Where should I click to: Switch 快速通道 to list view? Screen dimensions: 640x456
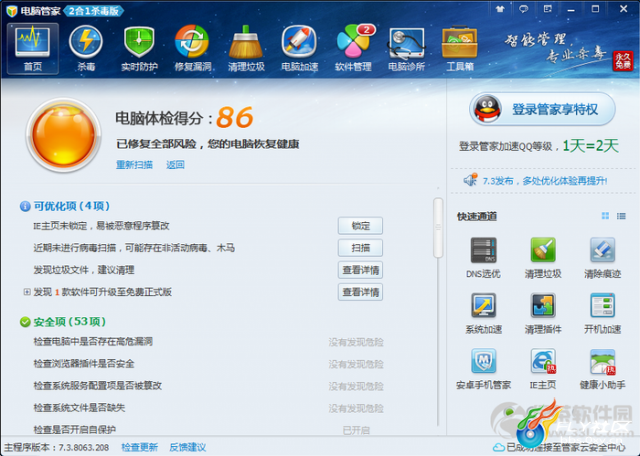pyautogui.click(x=621, y=216)
